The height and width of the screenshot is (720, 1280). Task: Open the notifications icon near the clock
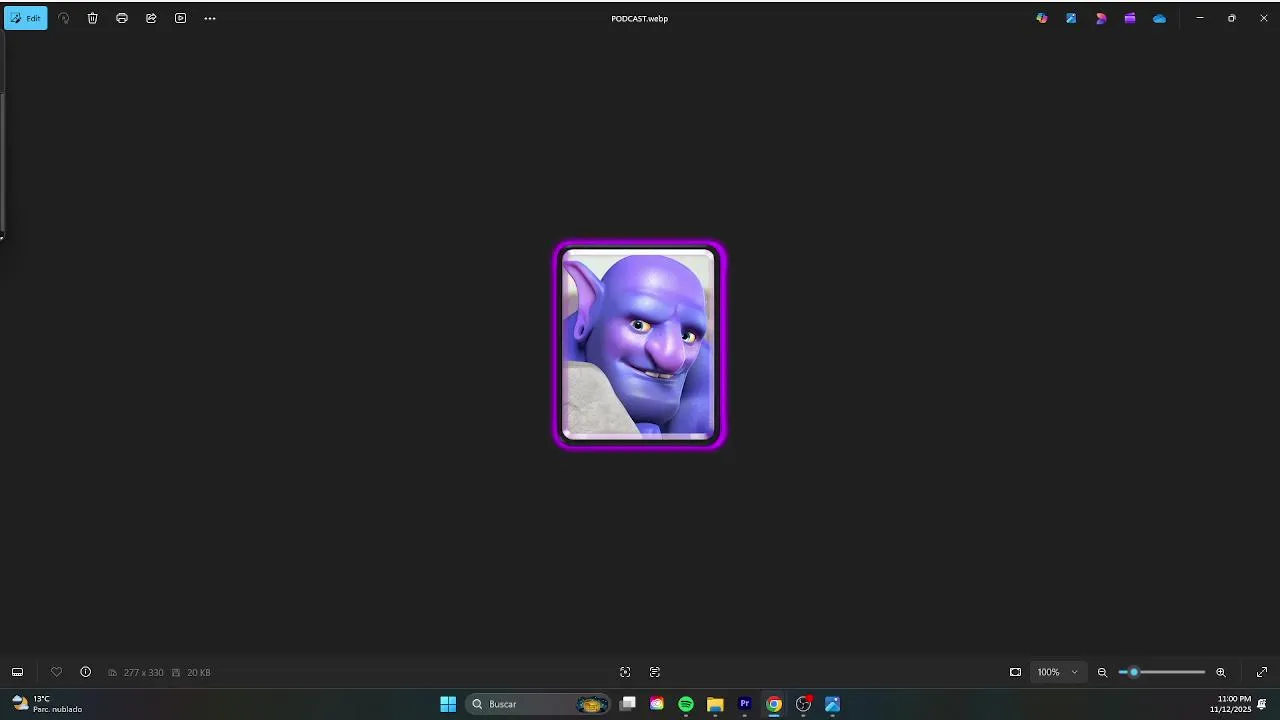pos(1263,704)
